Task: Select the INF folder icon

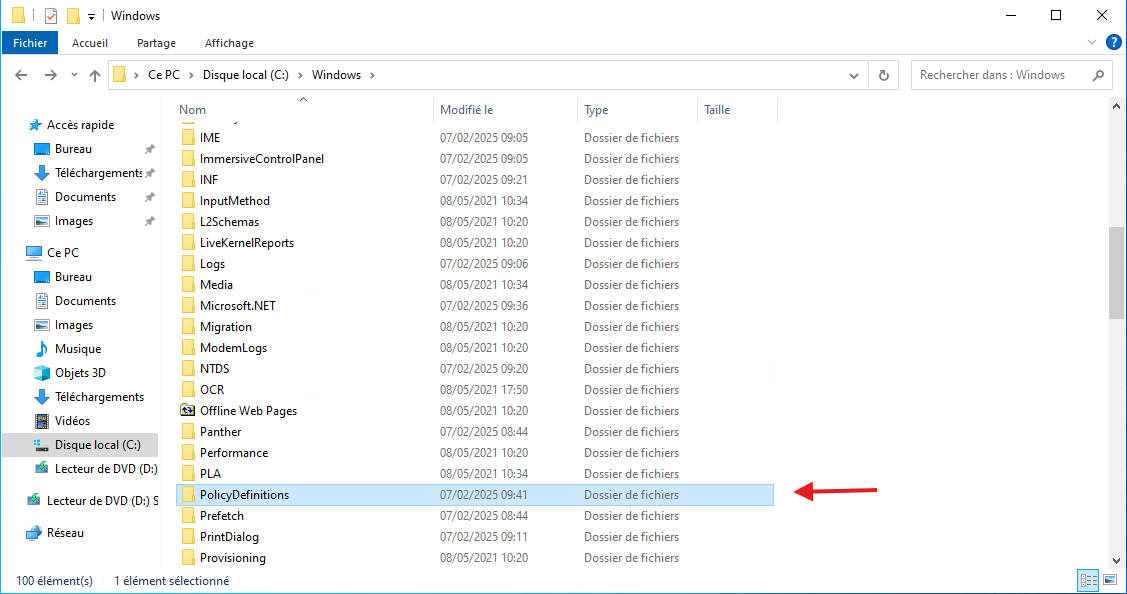Action: (188, 180)
